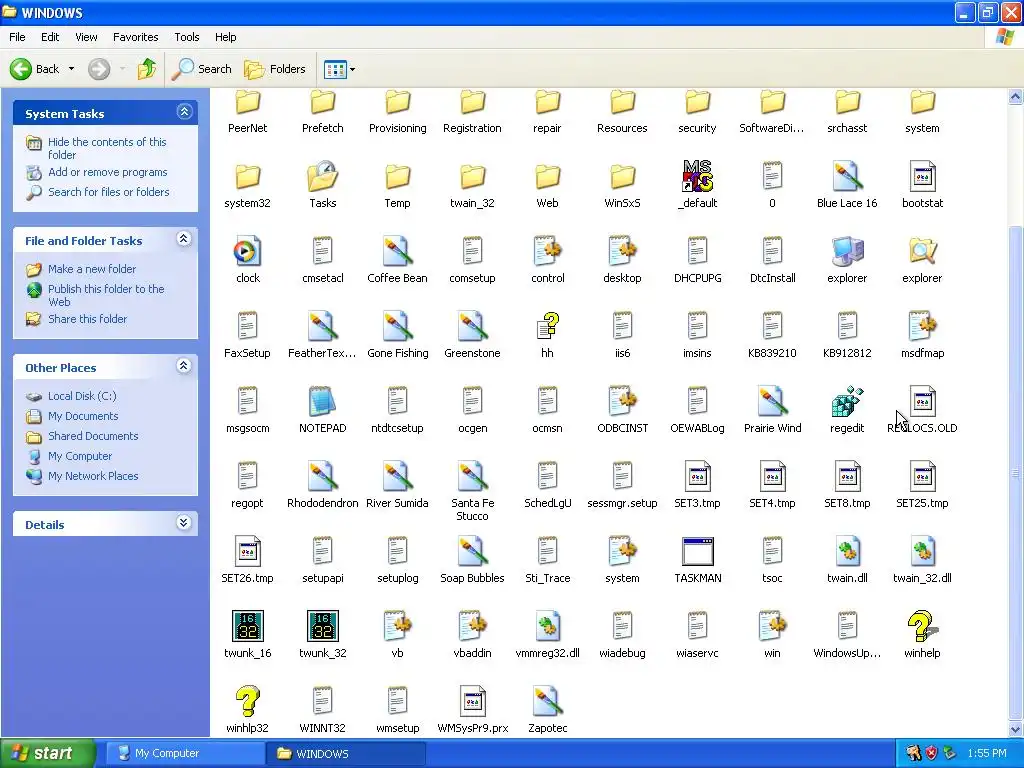Switch to My Computer taskbar window
The width and height of the screenshot is (1024, 768).
click(184, 753)
